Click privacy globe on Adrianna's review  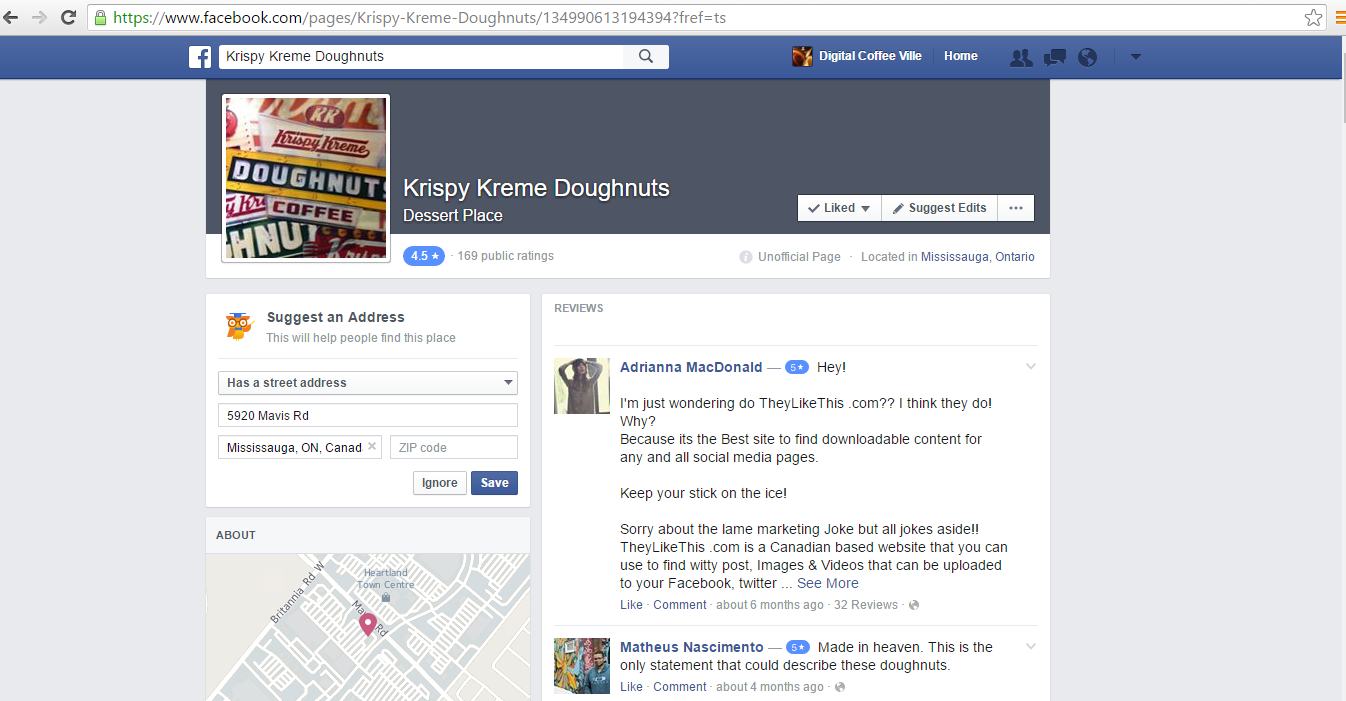tap(914, 605)
